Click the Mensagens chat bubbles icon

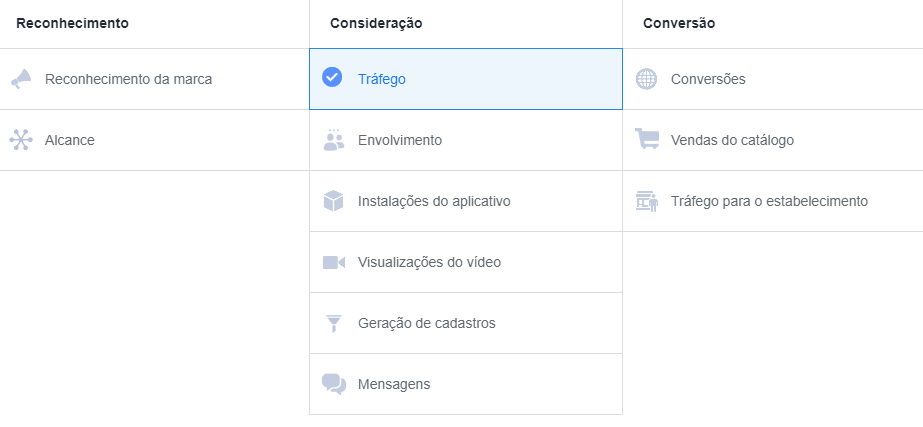[334, 384]
